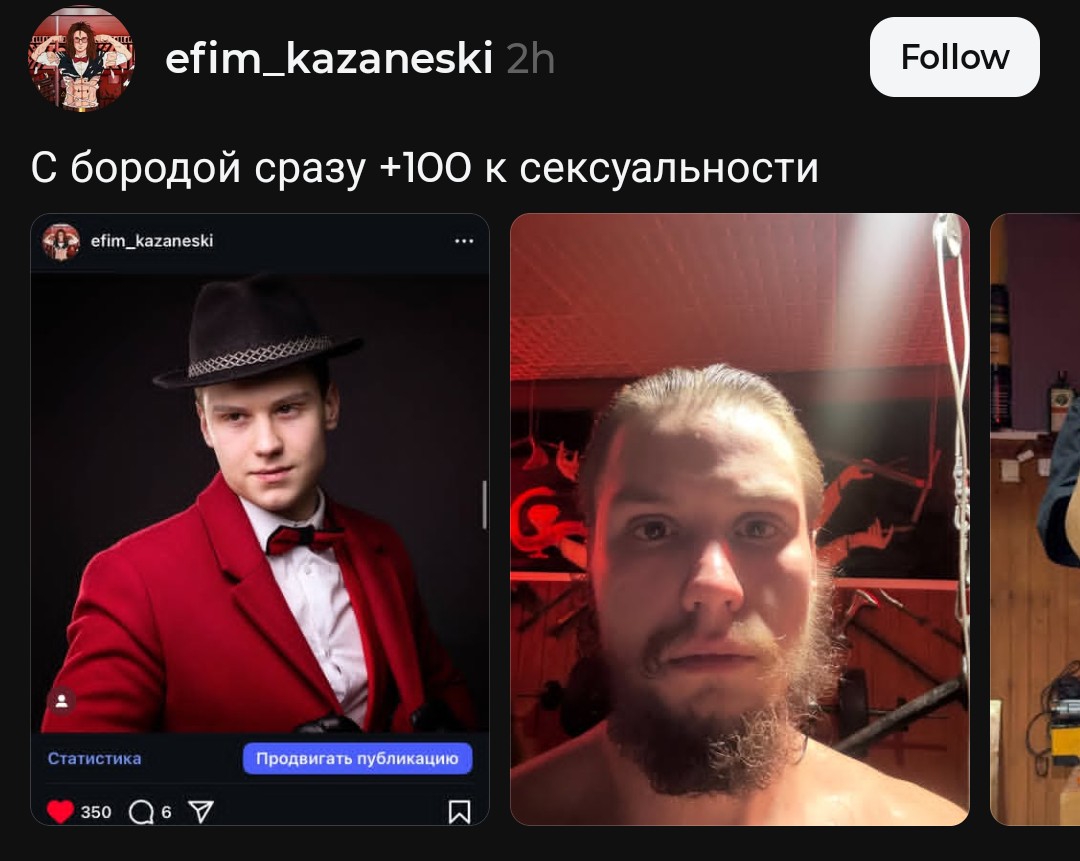Show tagged people via person icon
The width and height of the screenshot is (1080, 861).
pos(61,701)
